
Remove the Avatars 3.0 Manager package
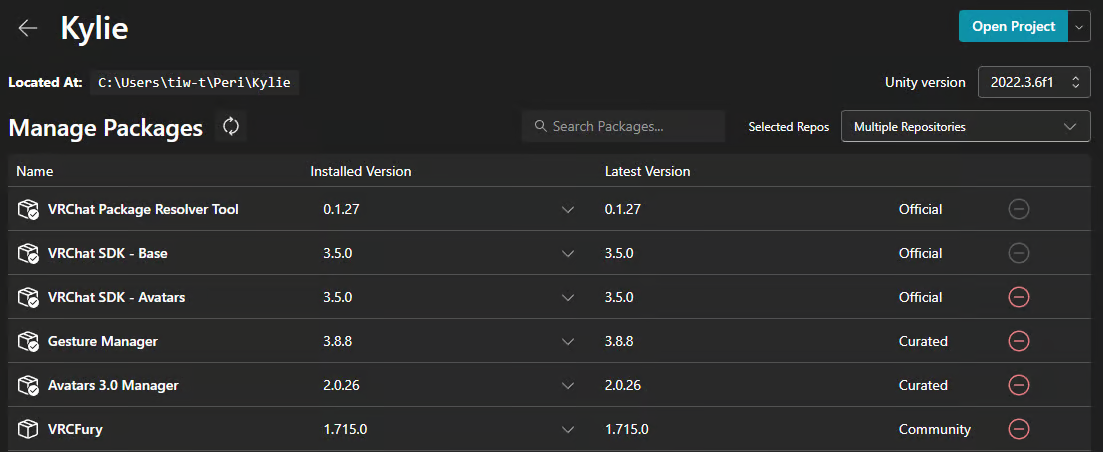click(1019, 385)
